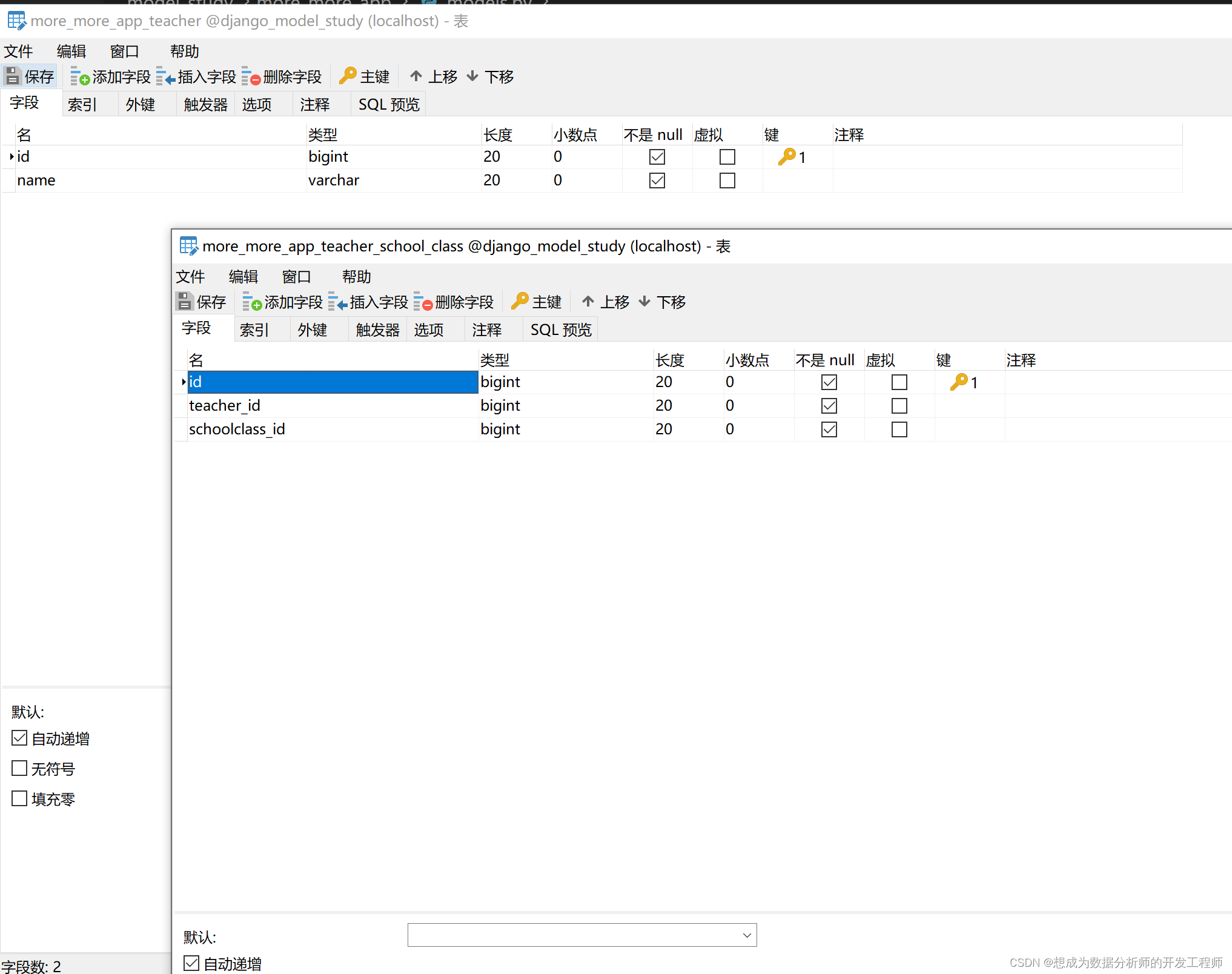The width and height of the screenshot is (1232, 974).
Task: Switch to 选项 tab in teacher_school_class window
Action: tap(435, 330)
